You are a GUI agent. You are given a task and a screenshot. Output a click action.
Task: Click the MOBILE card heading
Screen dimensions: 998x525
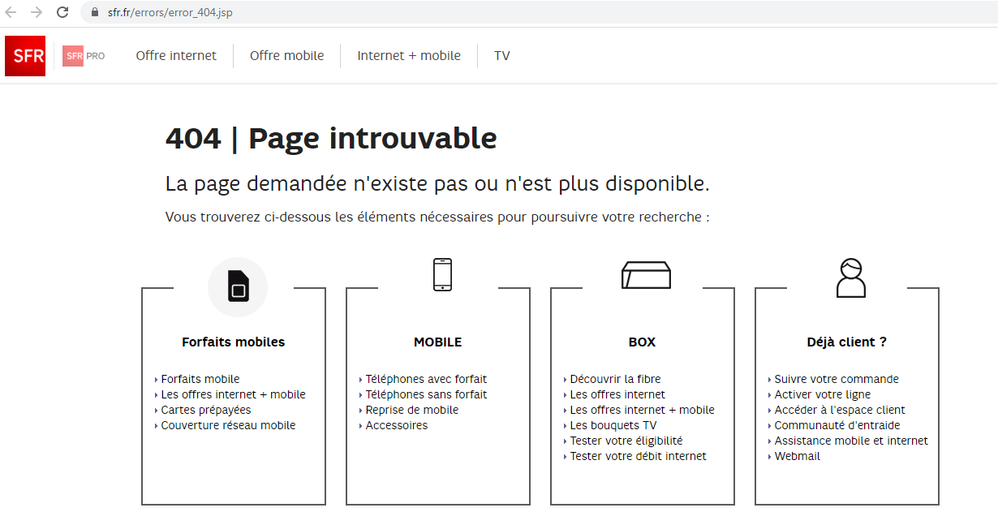[438, 342]
